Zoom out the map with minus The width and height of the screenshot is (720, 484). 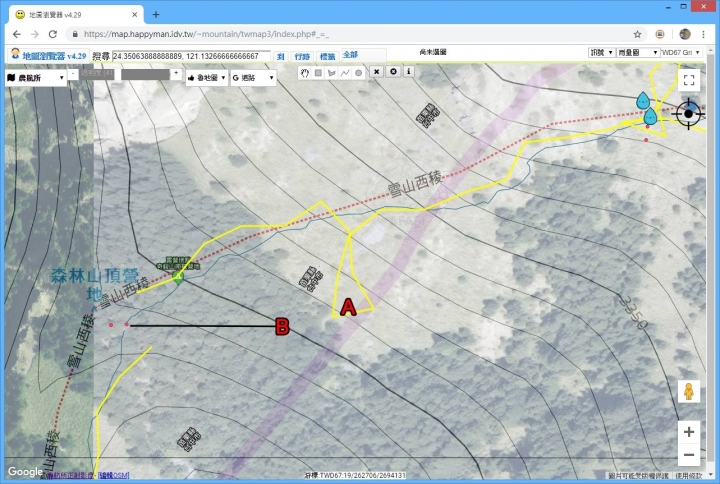[689, 455]
